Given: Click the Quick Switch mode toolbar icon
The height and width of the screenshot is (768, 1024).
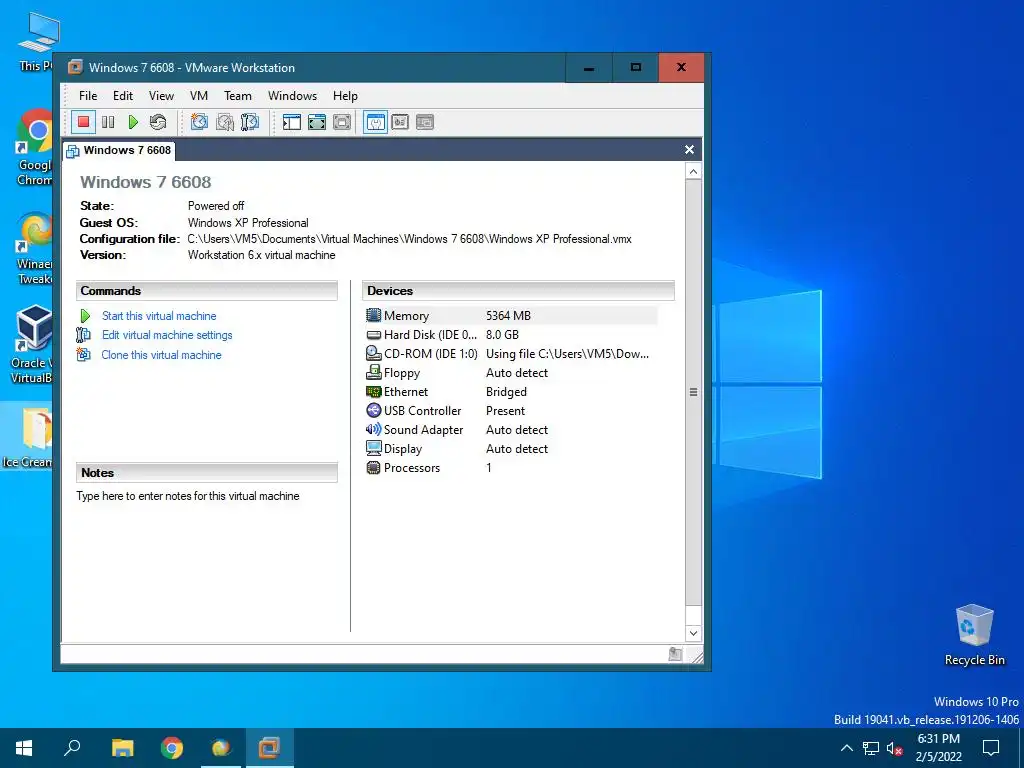Looking at the screenshot, I should [342, 122].
